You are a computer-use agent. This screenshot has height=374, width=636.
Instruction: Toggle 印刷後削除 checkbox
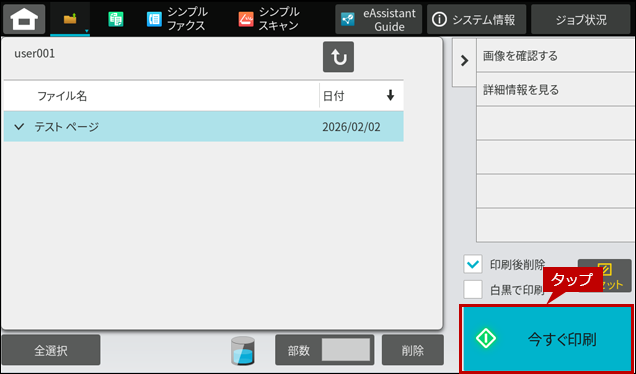tap(473, 264)
